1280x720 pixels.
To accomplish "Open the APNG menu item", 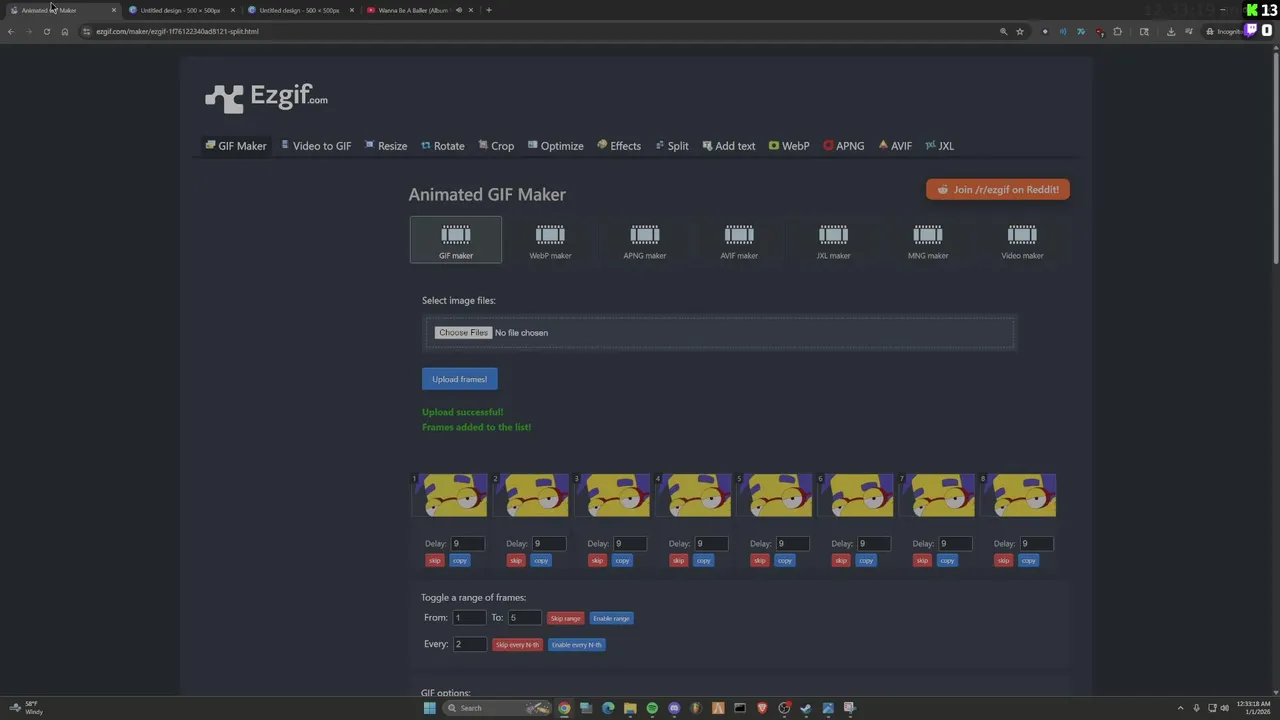I will [844, 146].
